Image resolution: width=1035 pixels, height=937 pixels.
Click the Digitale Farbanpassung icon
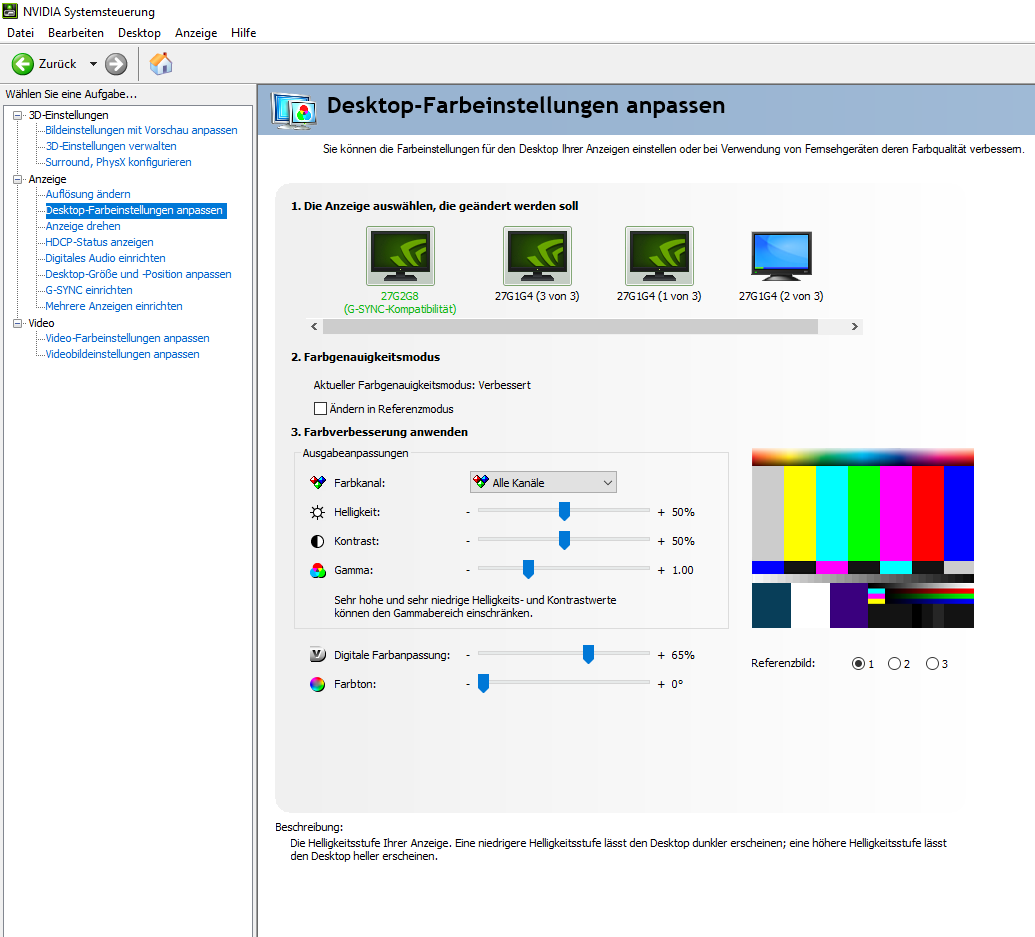coord(317,655)
